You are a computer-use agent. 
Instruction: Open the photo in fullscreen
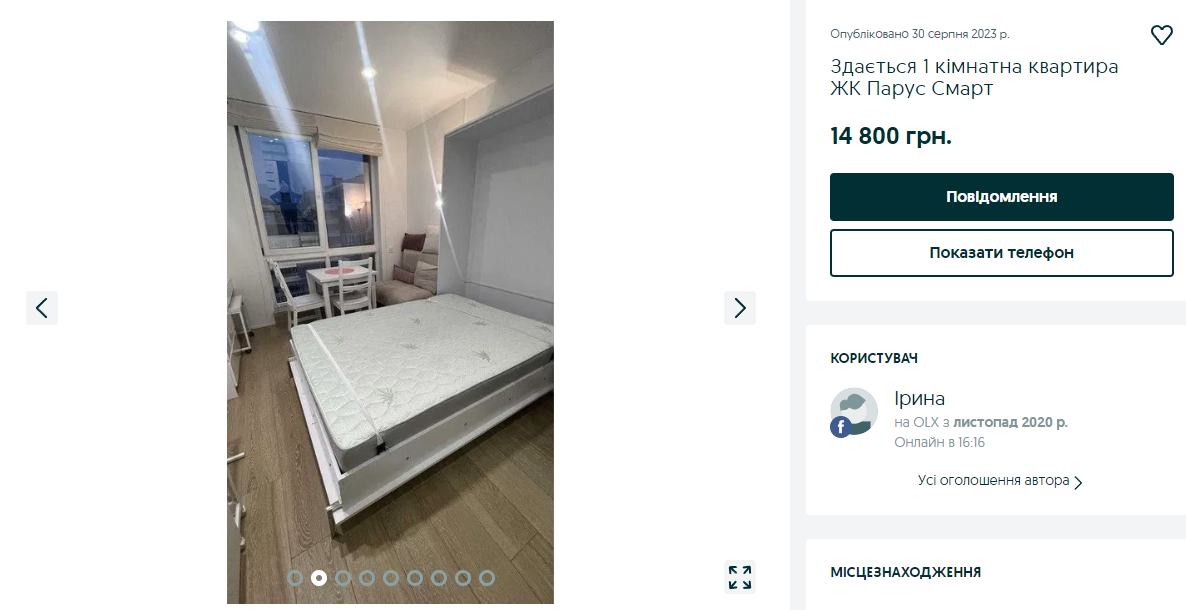(x=740, y=577)
